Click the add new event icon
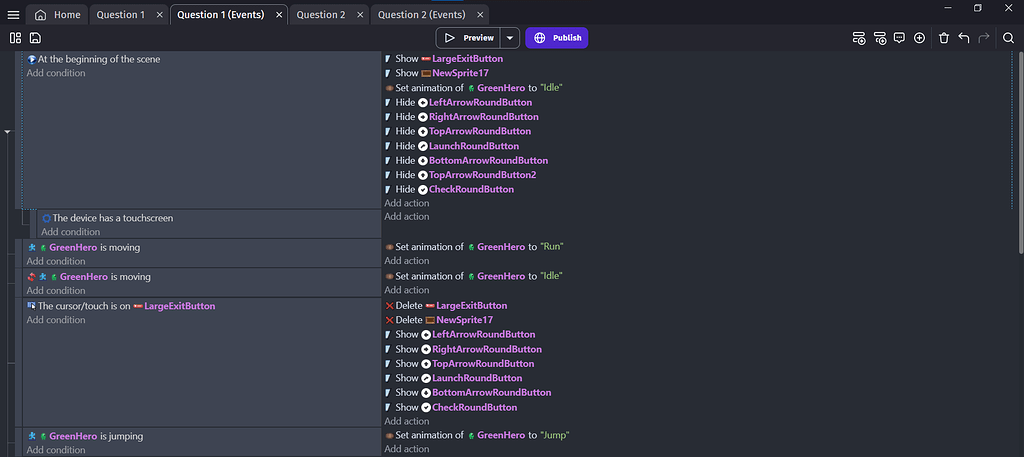The height and width of the screenshot is (457, 1024). tap(858, 38)
